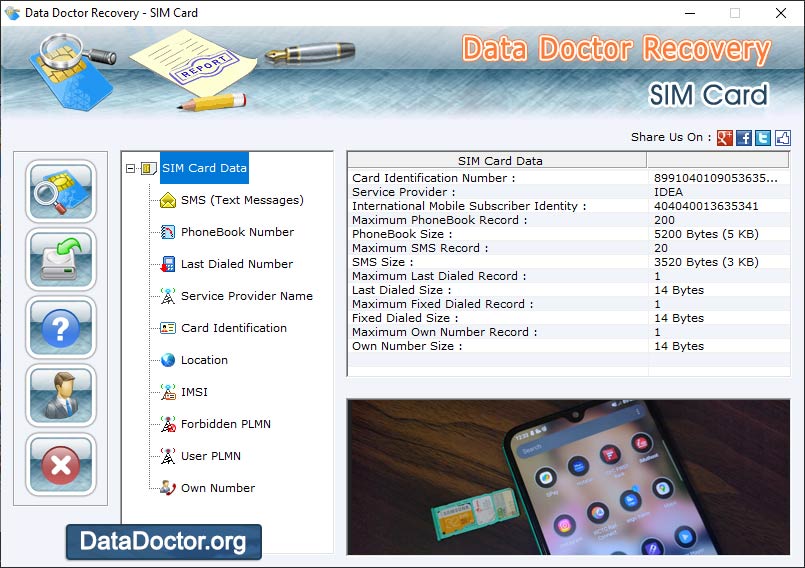Click the IDEA service provider value
The image size is (805, 568).
[x=668, y=192]
